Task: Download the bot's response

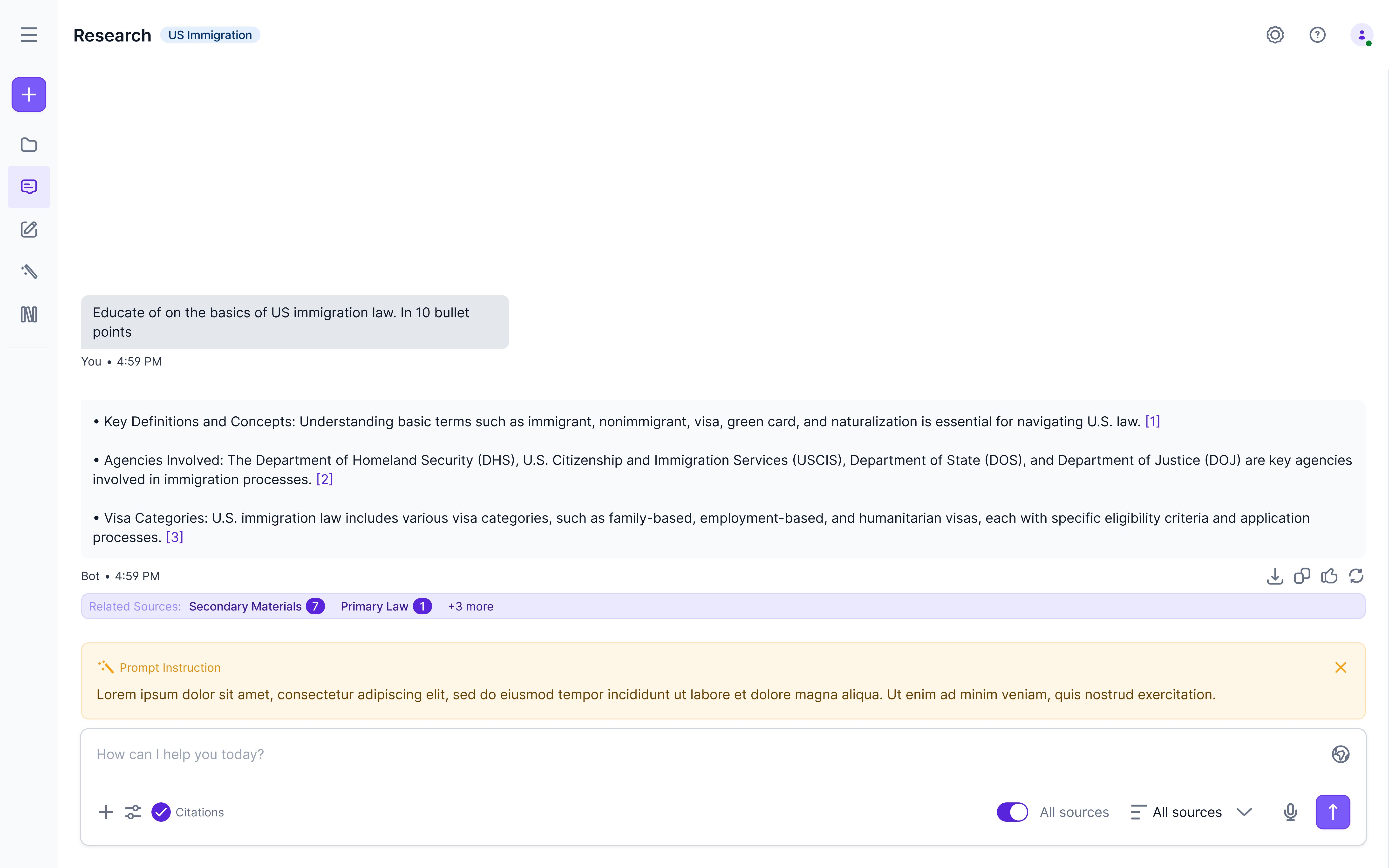Action: [x=1274, y=576]
